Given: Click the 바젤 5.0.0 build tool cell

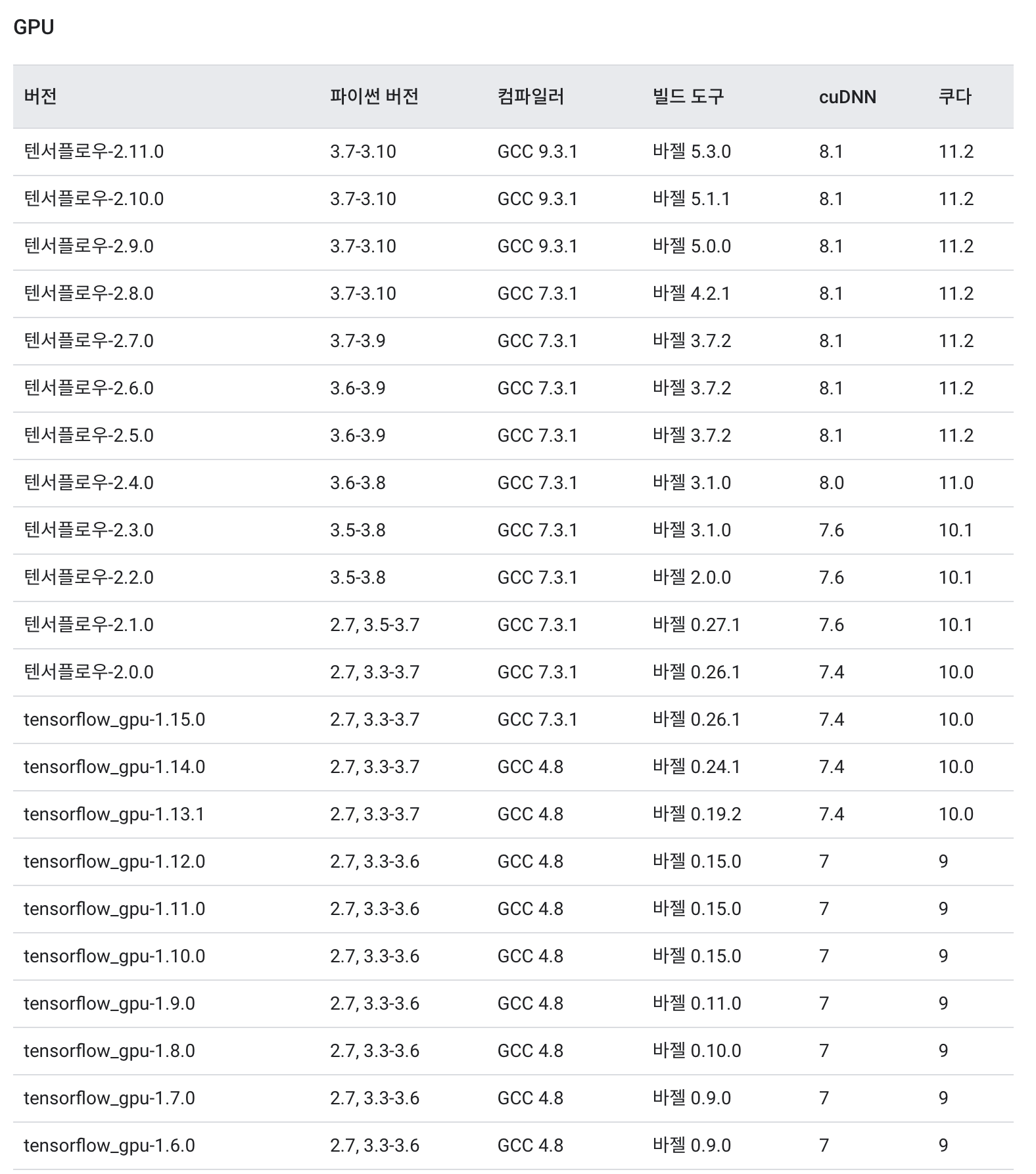Looking at the screenshot, I should pyautogui.click(x=692, y=247).
